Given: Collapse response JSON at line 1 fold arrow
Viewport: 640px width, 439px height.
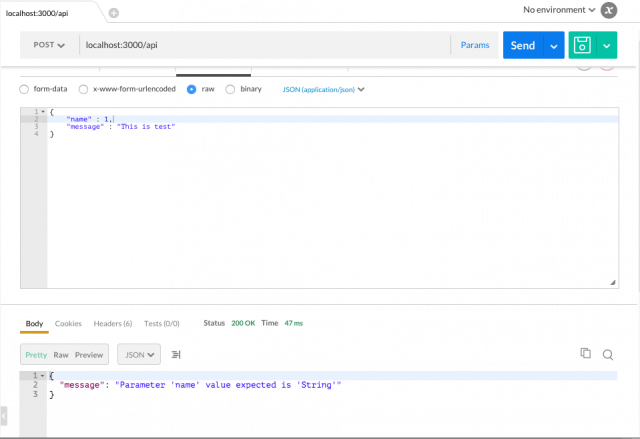Looking at the screenshot, I should 42,375.
